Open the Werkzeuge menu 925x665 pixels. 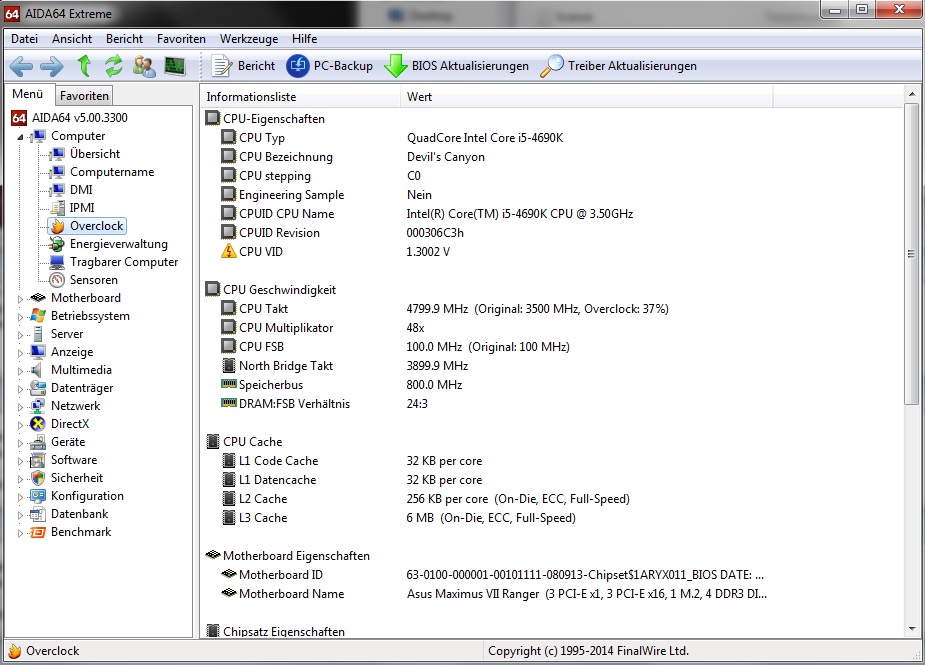click(249, 39)
